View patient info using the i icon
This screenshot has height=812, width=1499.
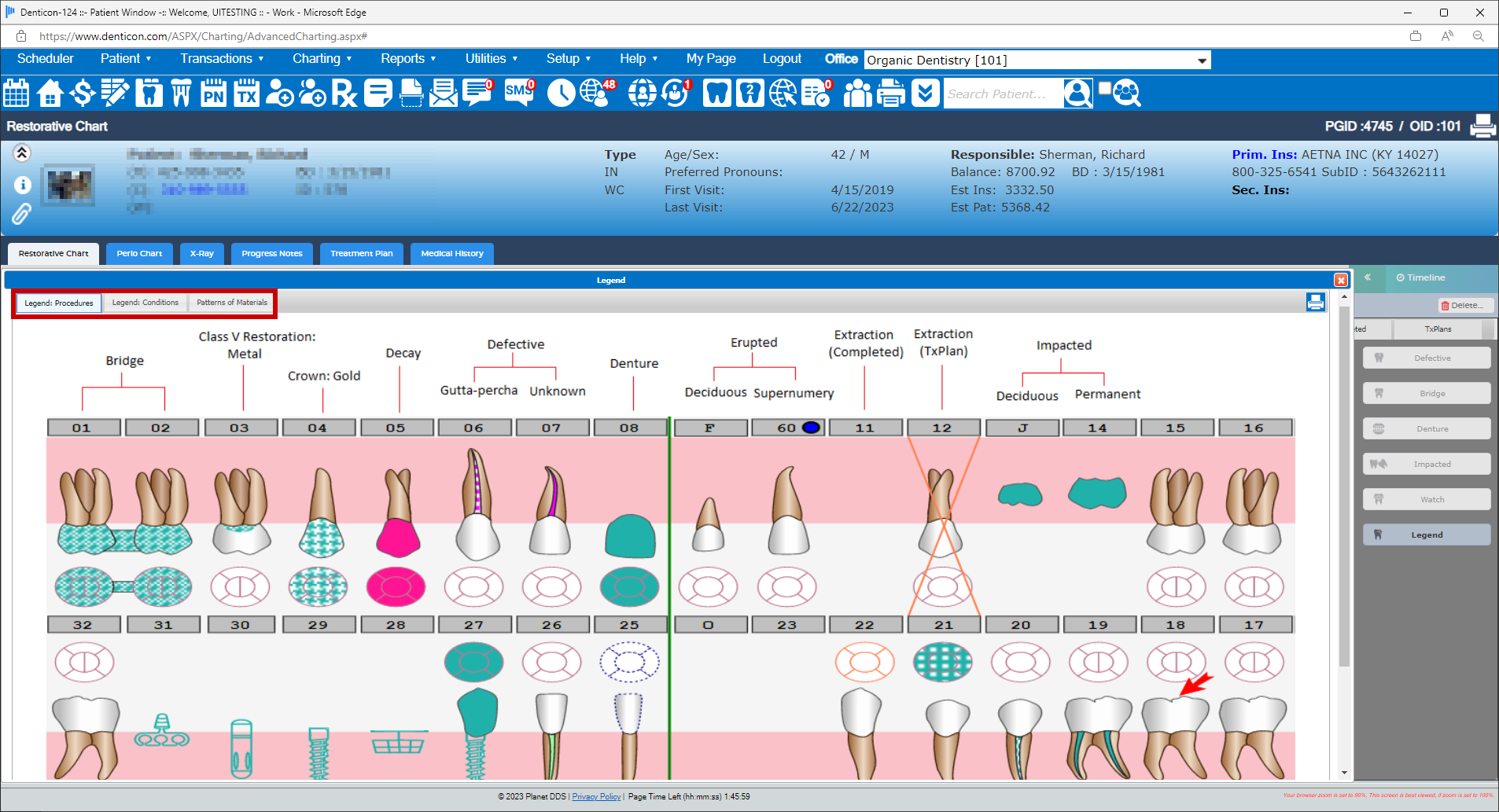[x=23, y=185]
